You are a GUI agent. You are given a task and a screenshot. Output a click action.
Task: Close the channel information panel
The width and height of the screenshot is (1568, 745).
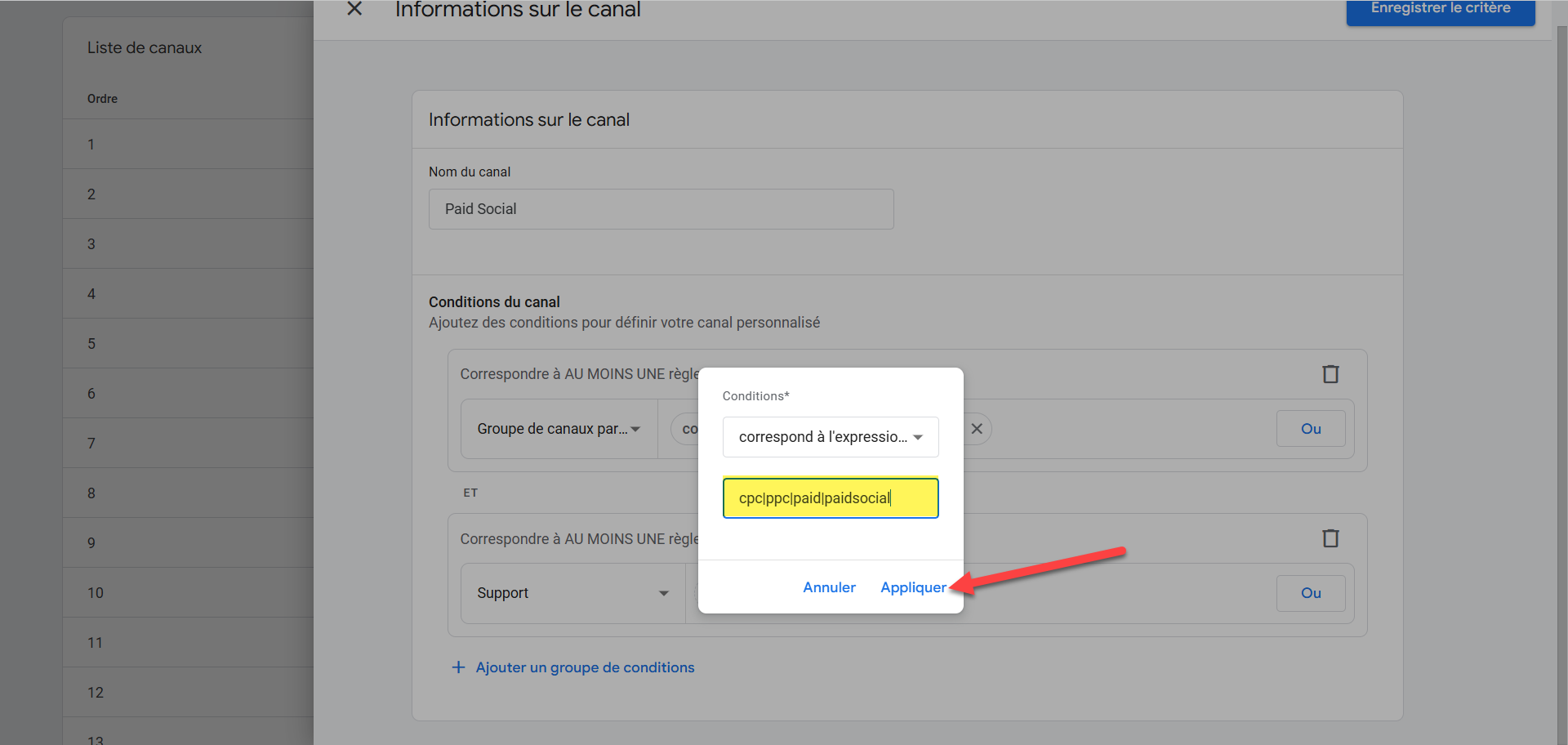[x=354, y=9]
